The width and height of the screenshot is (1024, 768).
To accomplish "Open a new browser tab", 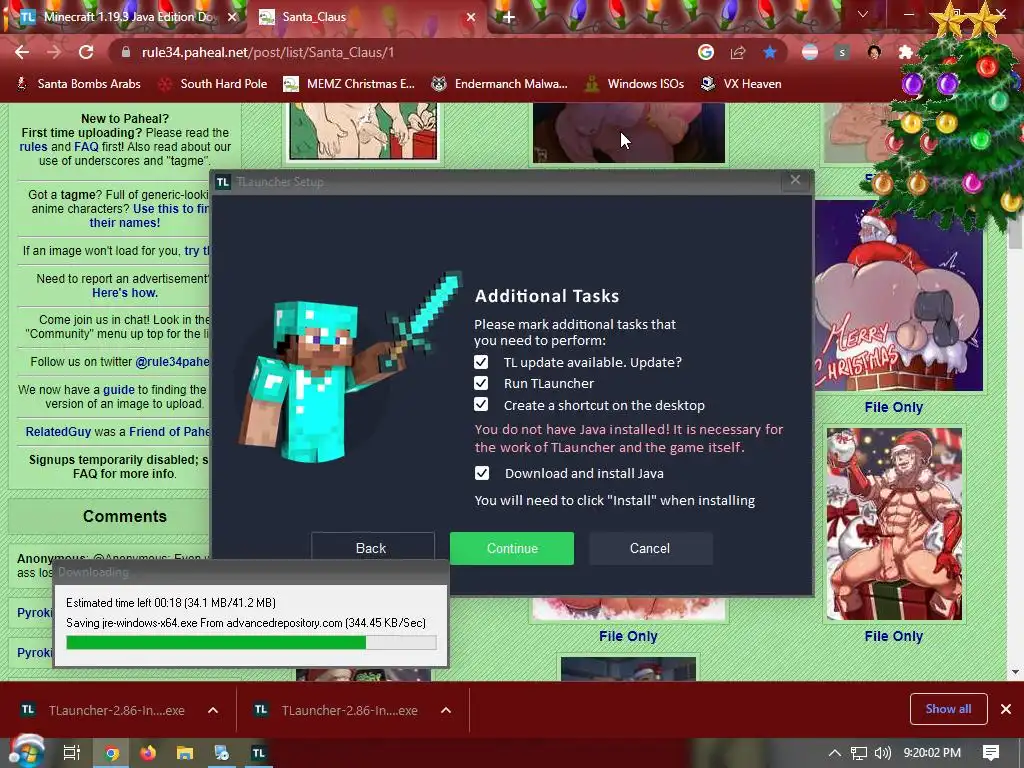I will point(509,17).
